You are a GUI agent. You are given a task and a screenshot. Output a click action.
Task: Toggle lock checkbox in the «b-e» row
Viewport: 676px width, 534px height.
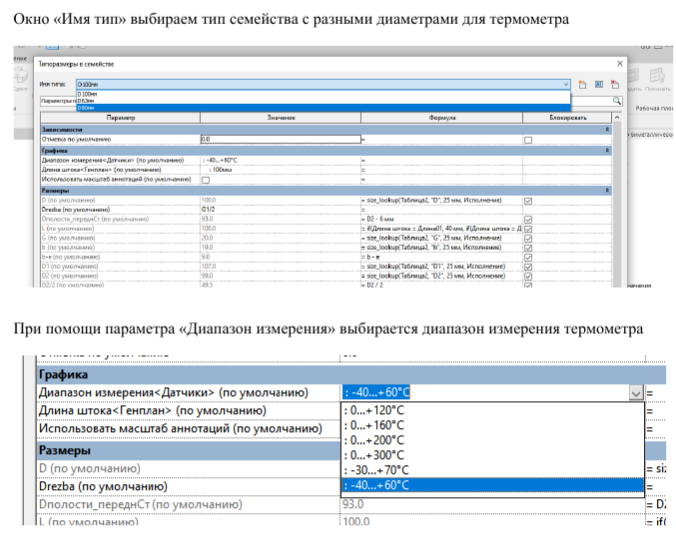click(x=528, y=258)
